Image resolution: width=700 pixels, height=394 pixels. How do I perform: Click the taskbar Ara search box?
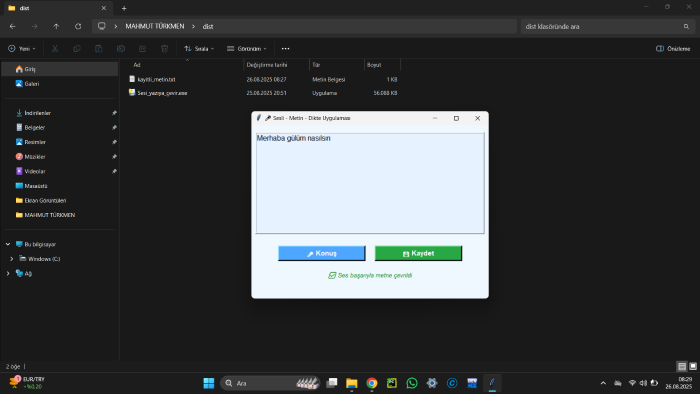(270, 383)
